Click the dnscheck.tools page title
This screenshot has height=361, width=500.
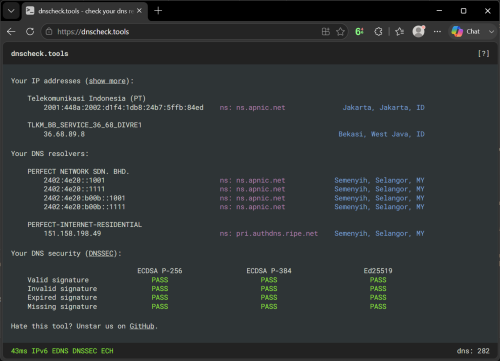tap(40, 54)
